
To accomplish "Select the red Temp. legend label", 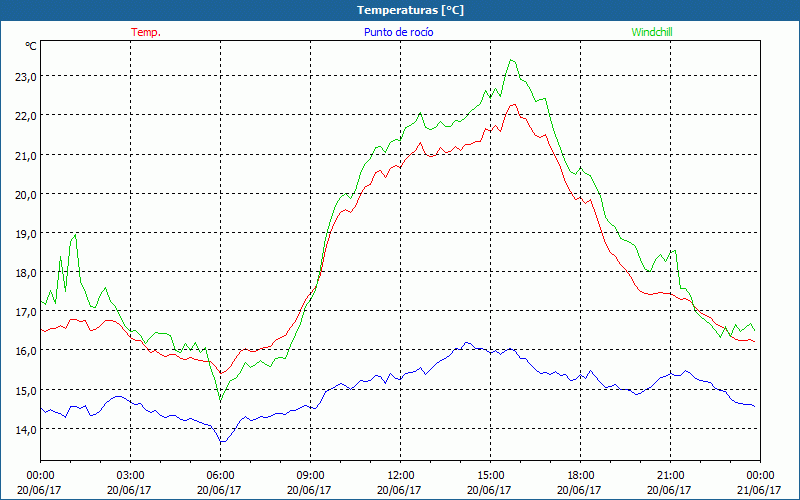I will [146, 32].
